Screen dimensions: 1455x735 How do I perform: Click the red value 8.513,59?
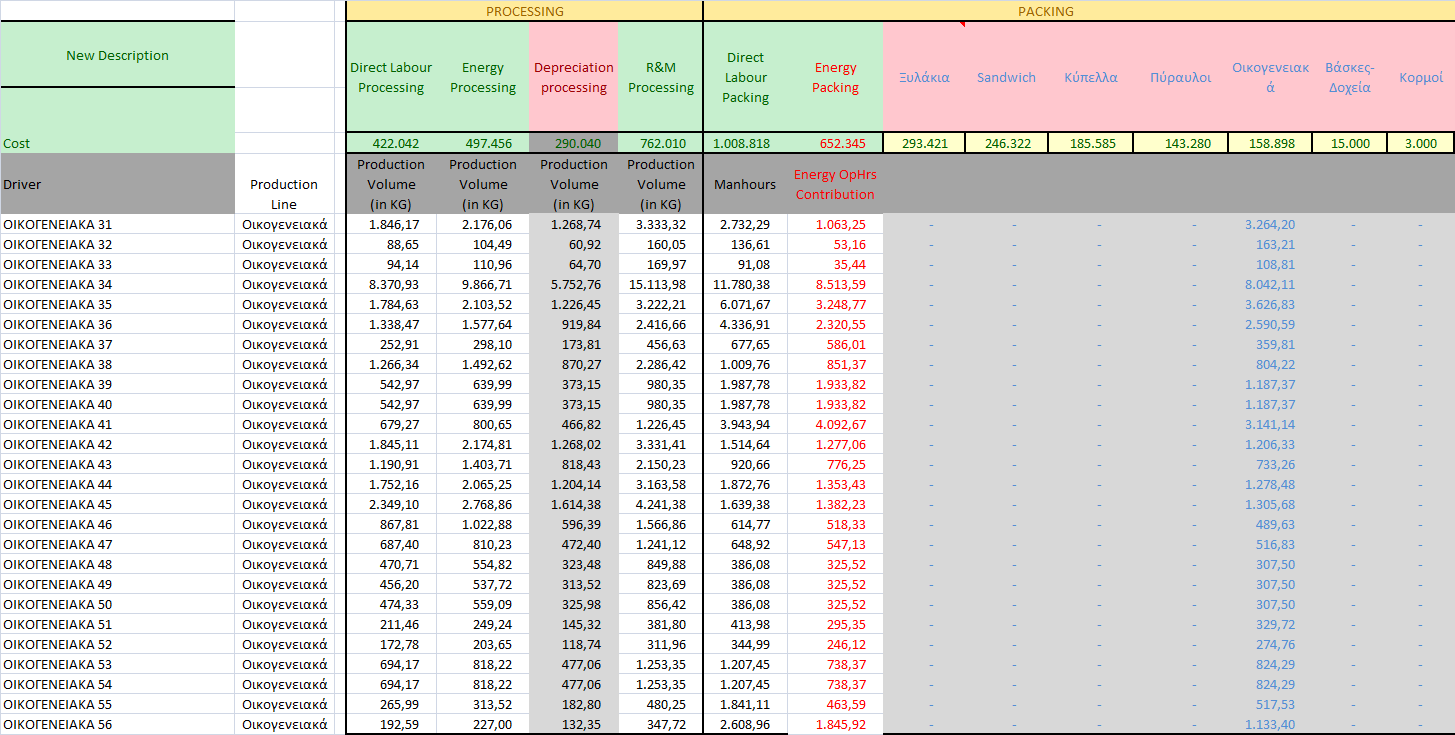pos(836,284)
